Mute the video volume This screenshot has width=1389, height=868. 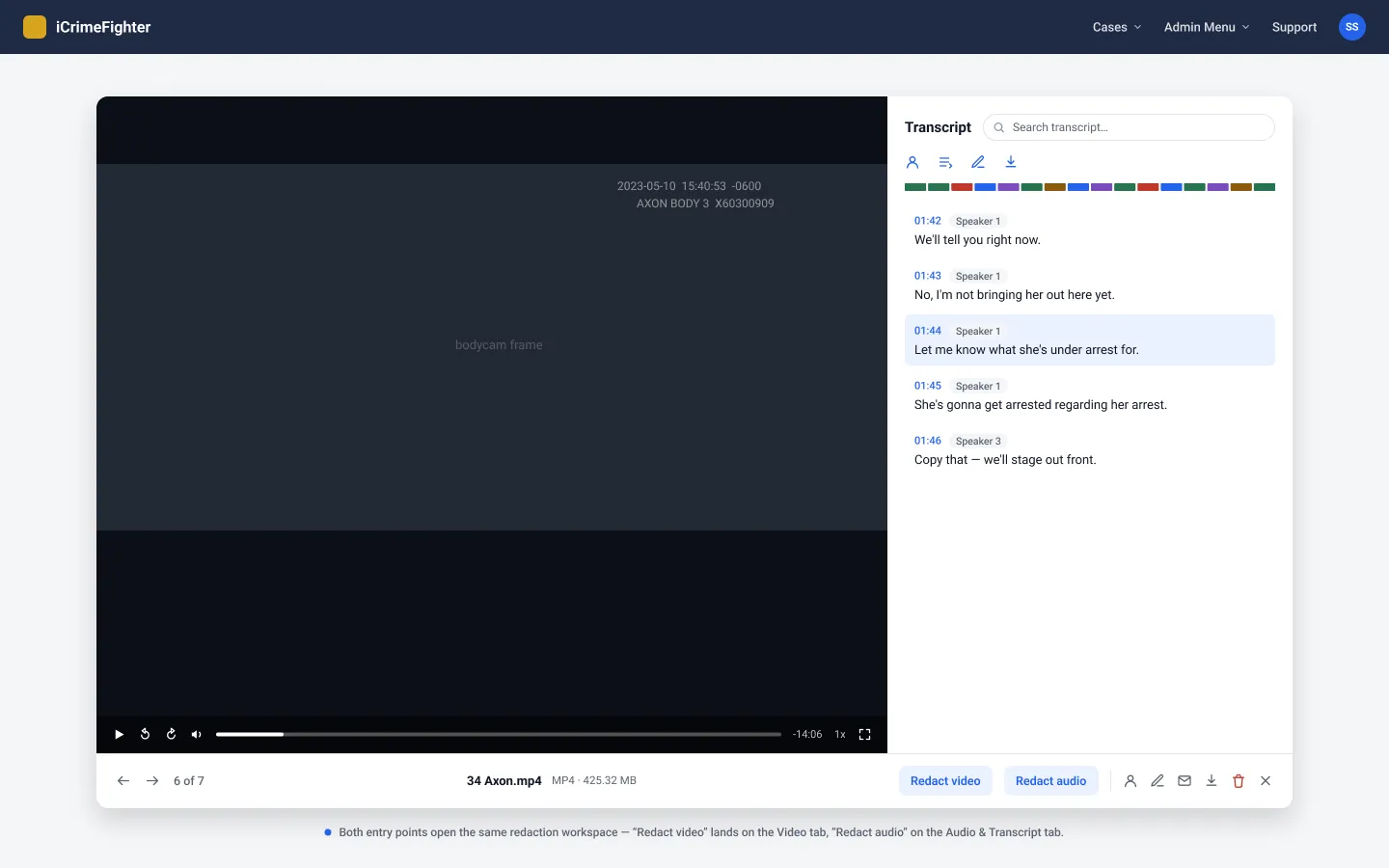pyautogui.click(x=197, y=735)
